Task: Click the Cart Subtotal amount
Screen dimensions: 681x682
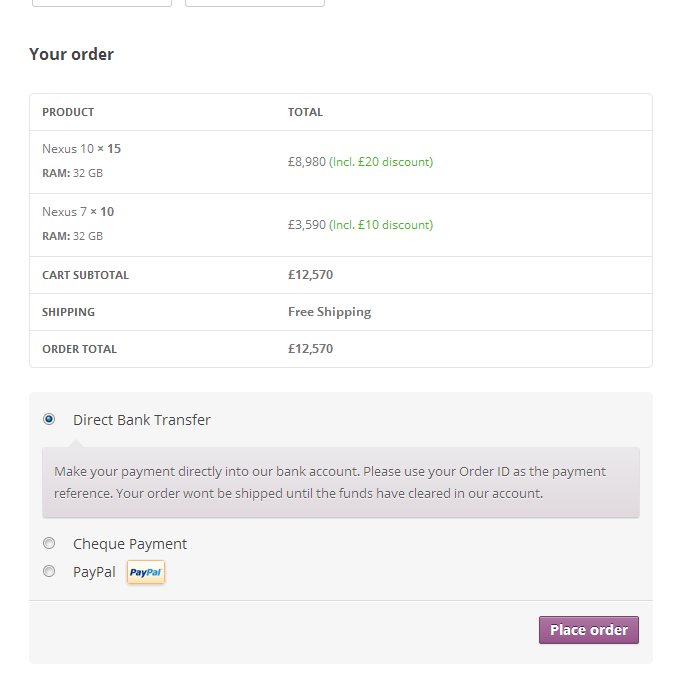Action: tap(310, 275)
